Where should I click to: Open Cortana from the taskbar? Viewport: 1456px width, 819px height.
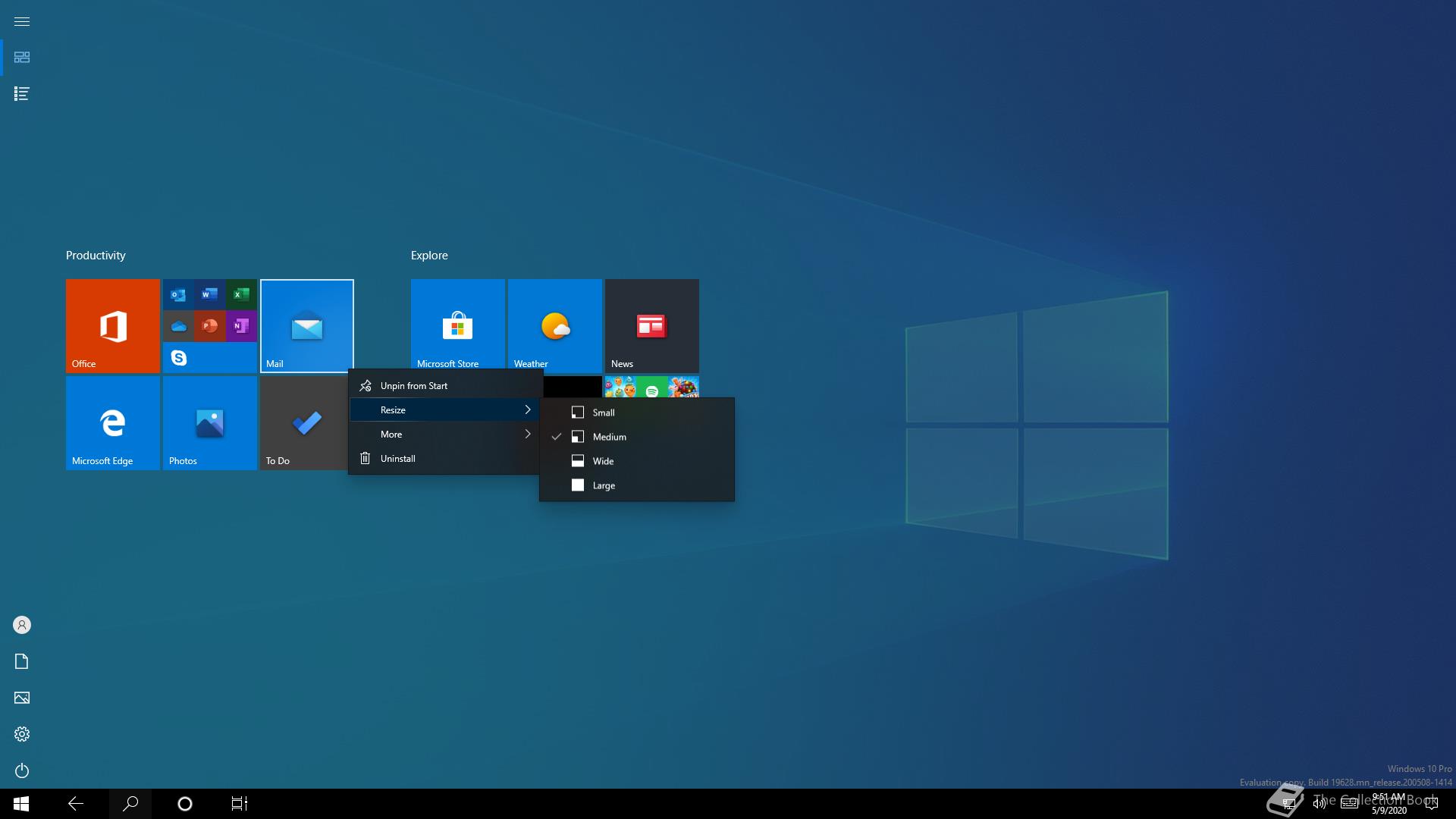(x=185, y=804)
